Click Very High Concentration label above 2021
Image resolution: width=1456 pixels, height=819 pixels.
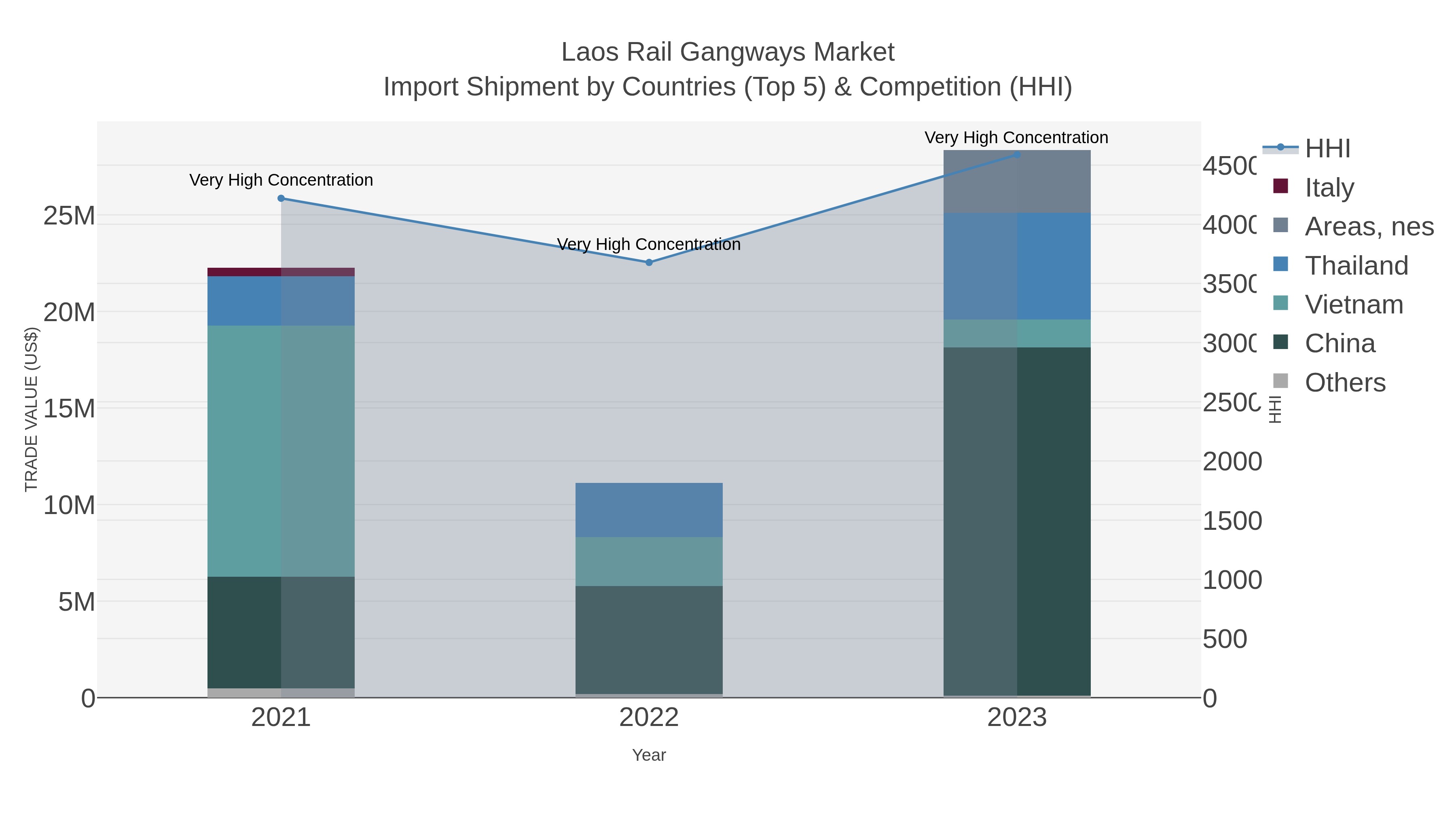tap(281, 180)
